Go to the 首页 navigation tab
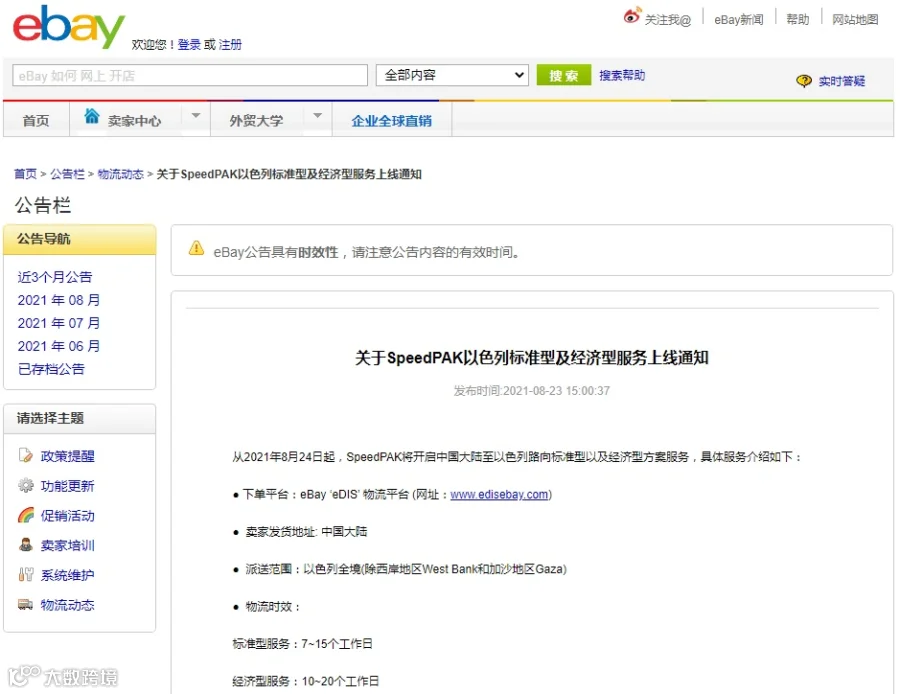This screenshot has width=900, height=694. pos(36,121)
